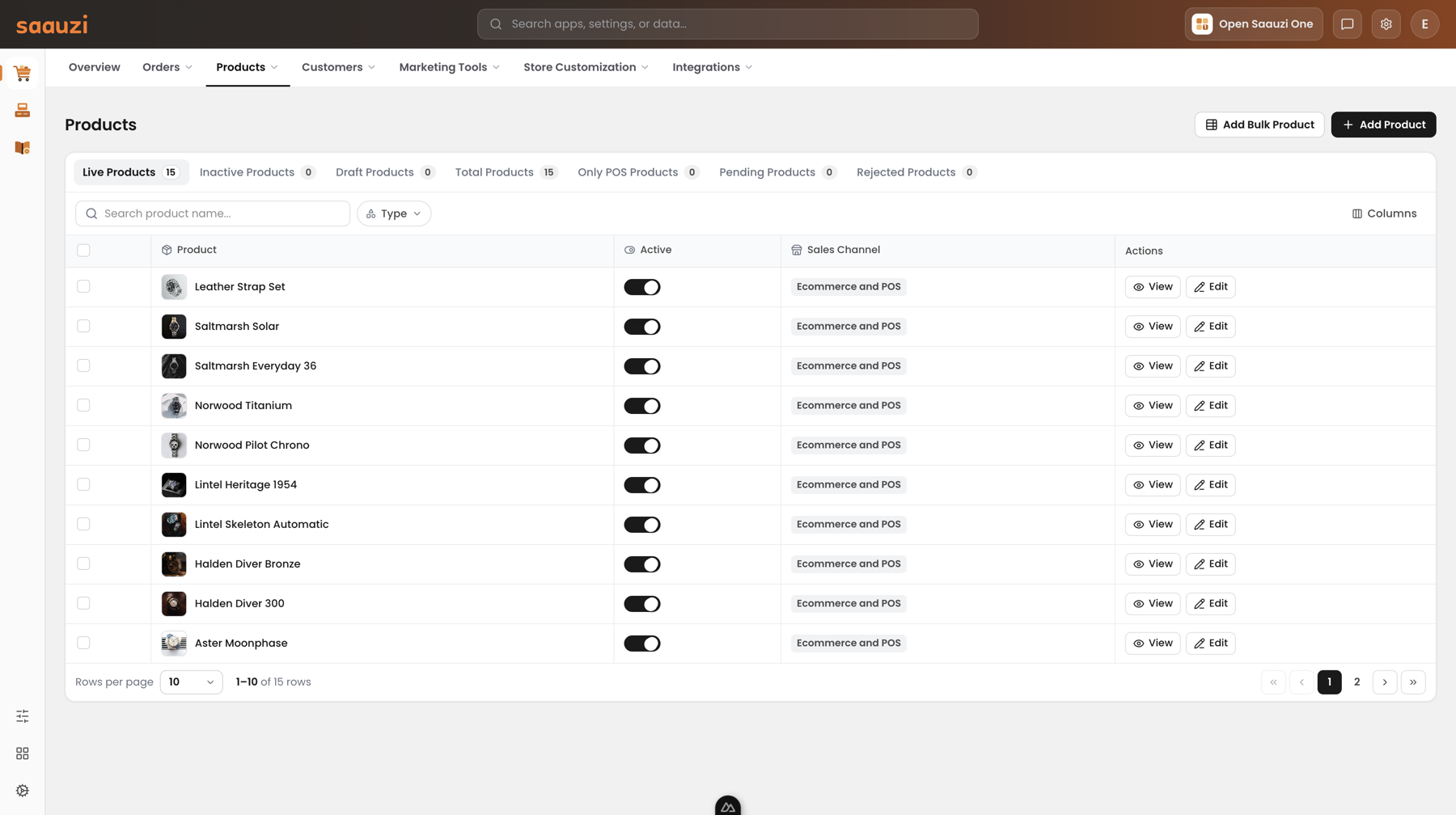Expand the Store Customization menu
The height and width of the screenshot is (815, 1456).
click(586, 67)
